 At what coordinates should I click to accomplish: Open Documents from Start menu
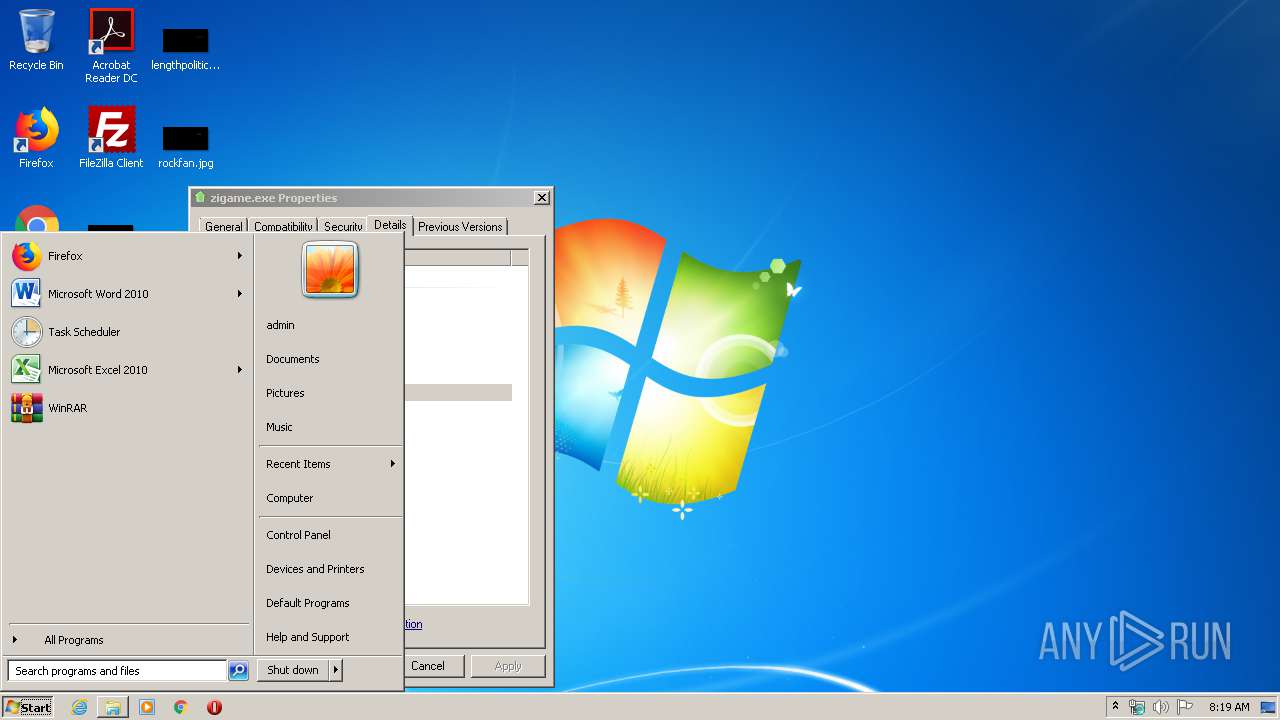tap(330, 359)
